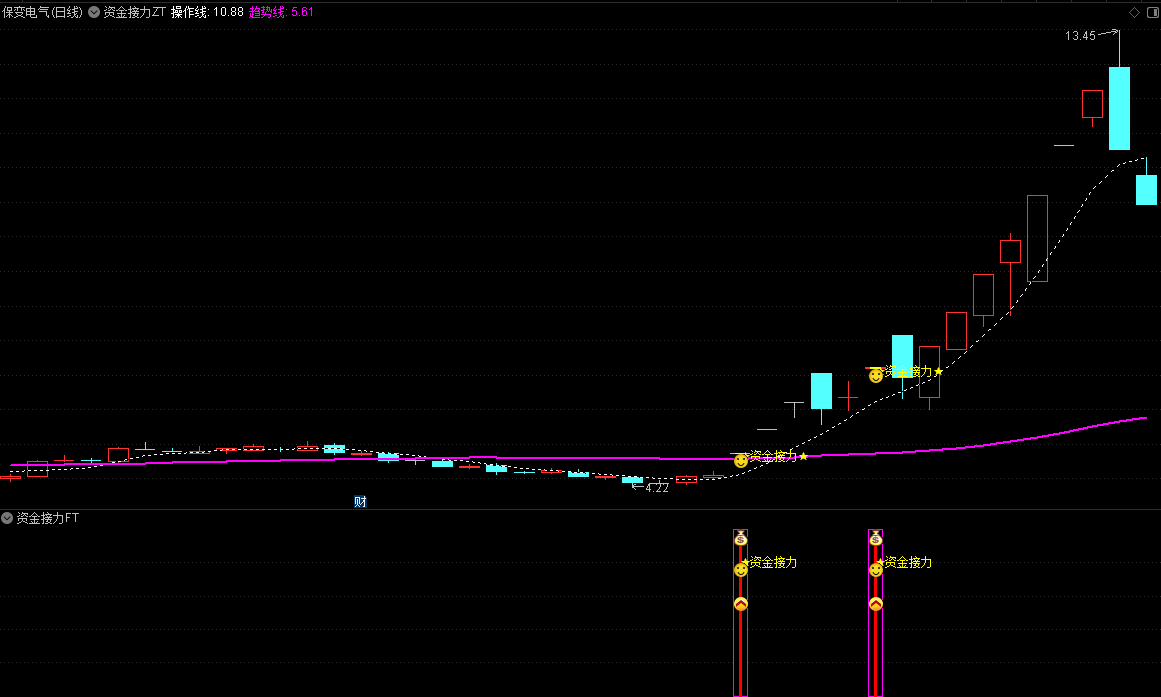Viewport: 1161px width, 697px height.
Task: Click the 13.45 high price marker
Action: click(x=1080, y=36)
